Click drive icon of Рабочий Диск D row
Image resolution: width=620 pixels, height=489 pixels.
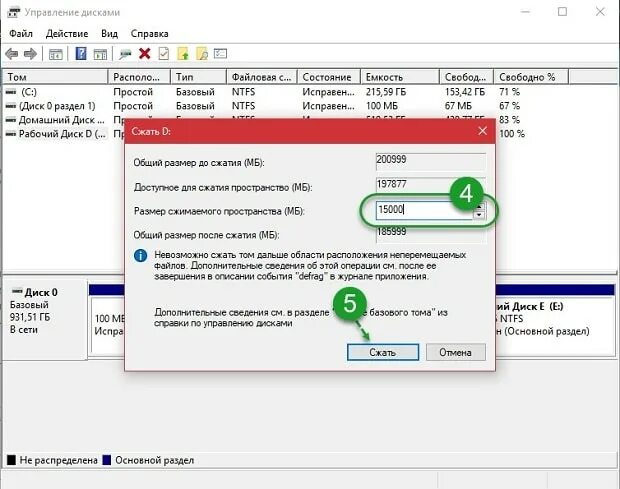[x=11, y=134]
